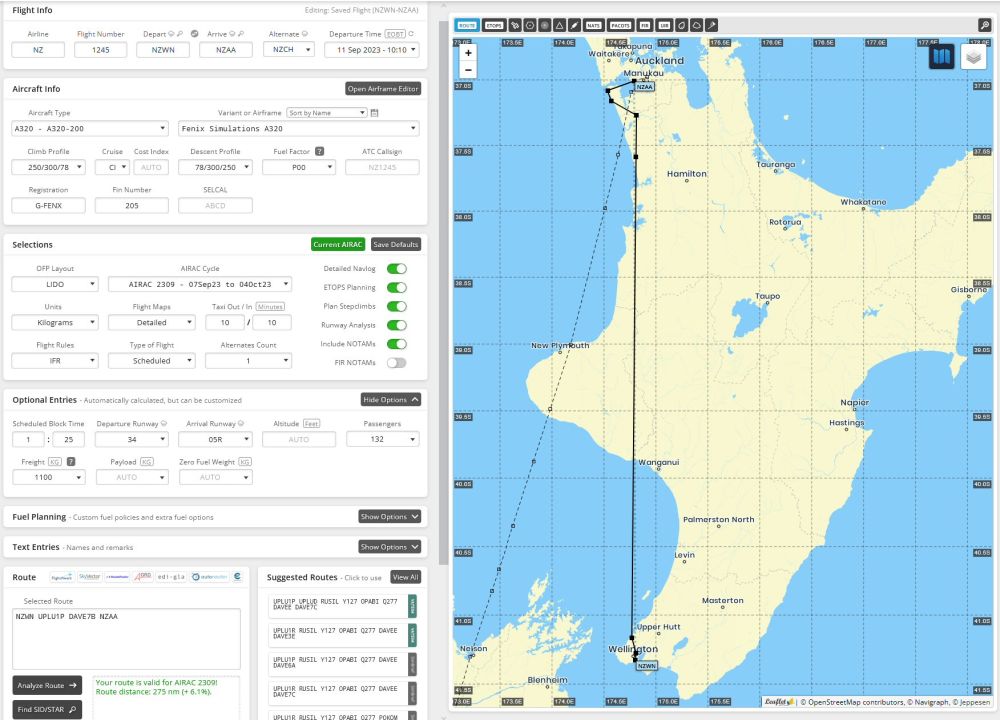Click the save icon beside Sort by Name
The image size is (1000, 720).
click(374, 113)
